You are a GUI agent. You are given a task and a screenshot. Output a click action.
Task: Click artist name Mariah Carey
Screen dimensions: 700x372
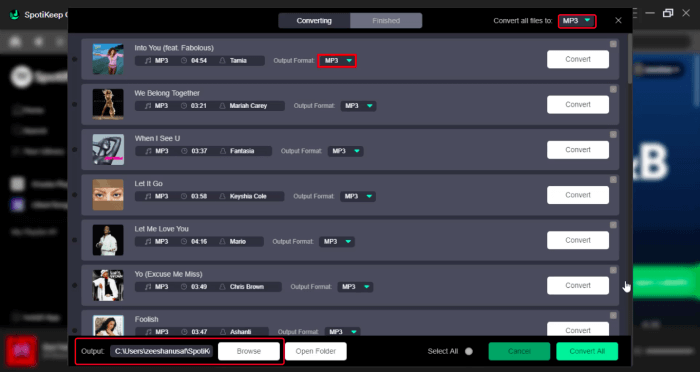[x=248, y=106]
